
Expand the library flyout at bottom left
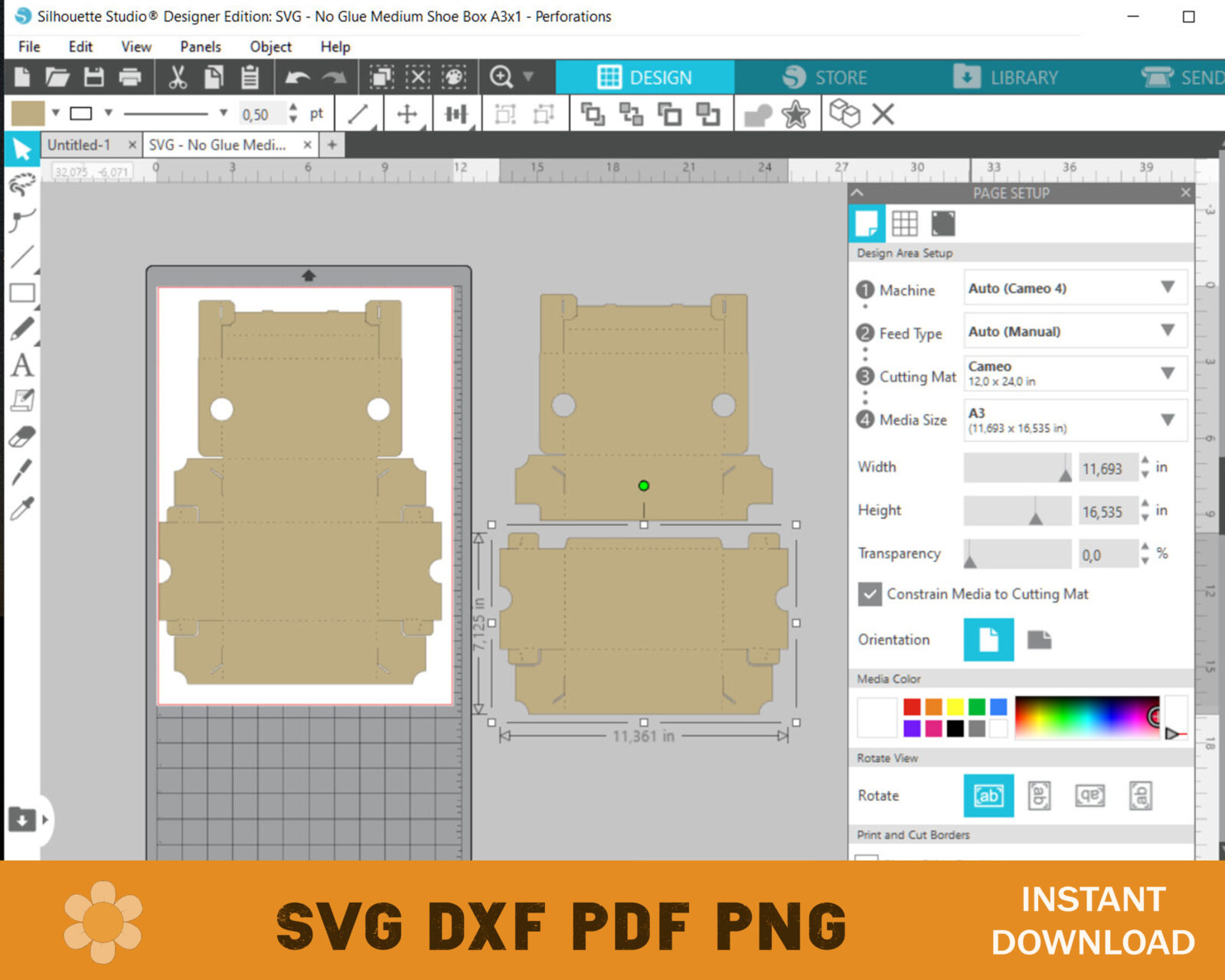(x=45, y=819)
